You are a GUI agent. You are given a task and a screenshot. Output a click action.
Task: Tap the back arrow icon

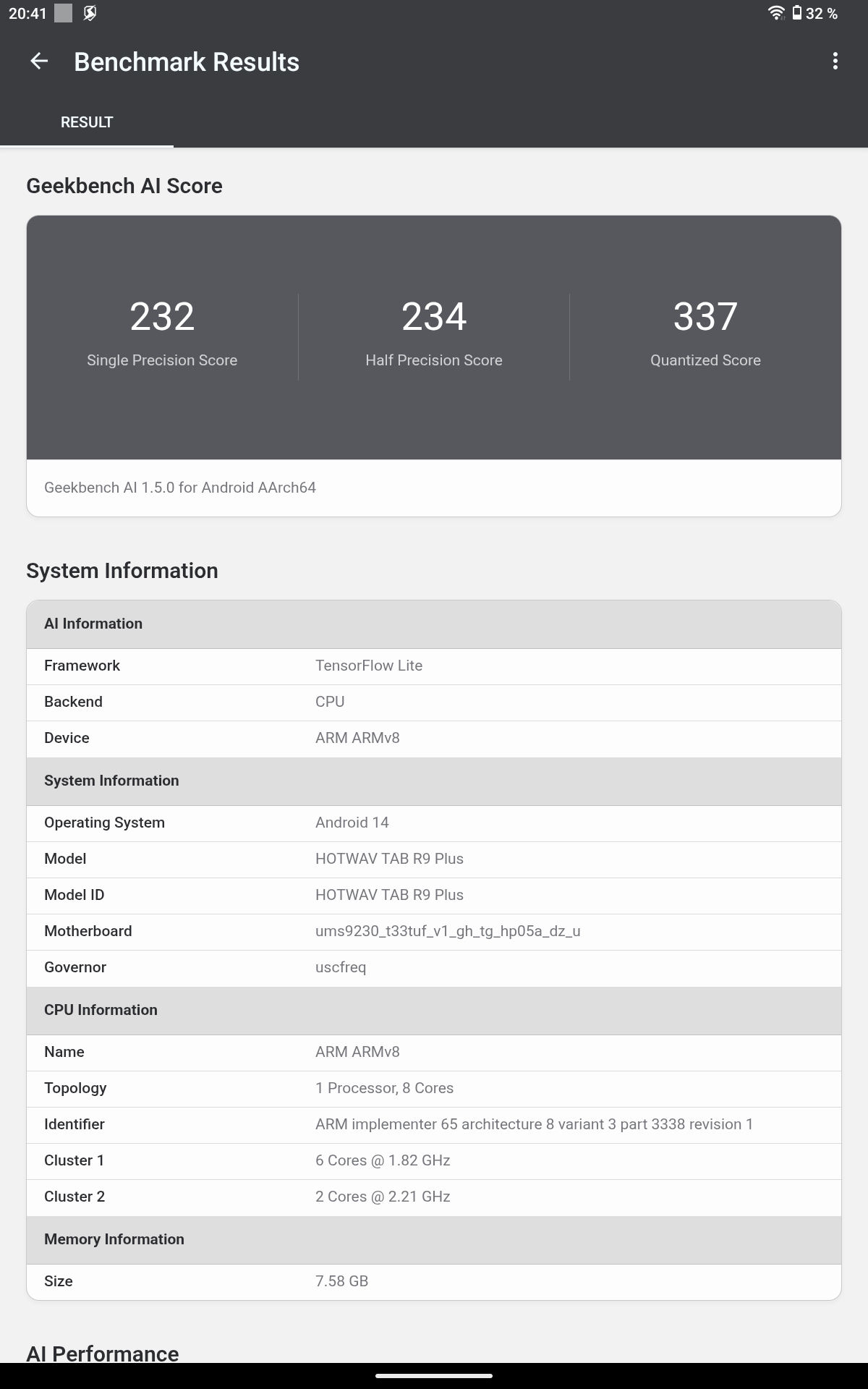pyautogui.click(x=39, y=61)
